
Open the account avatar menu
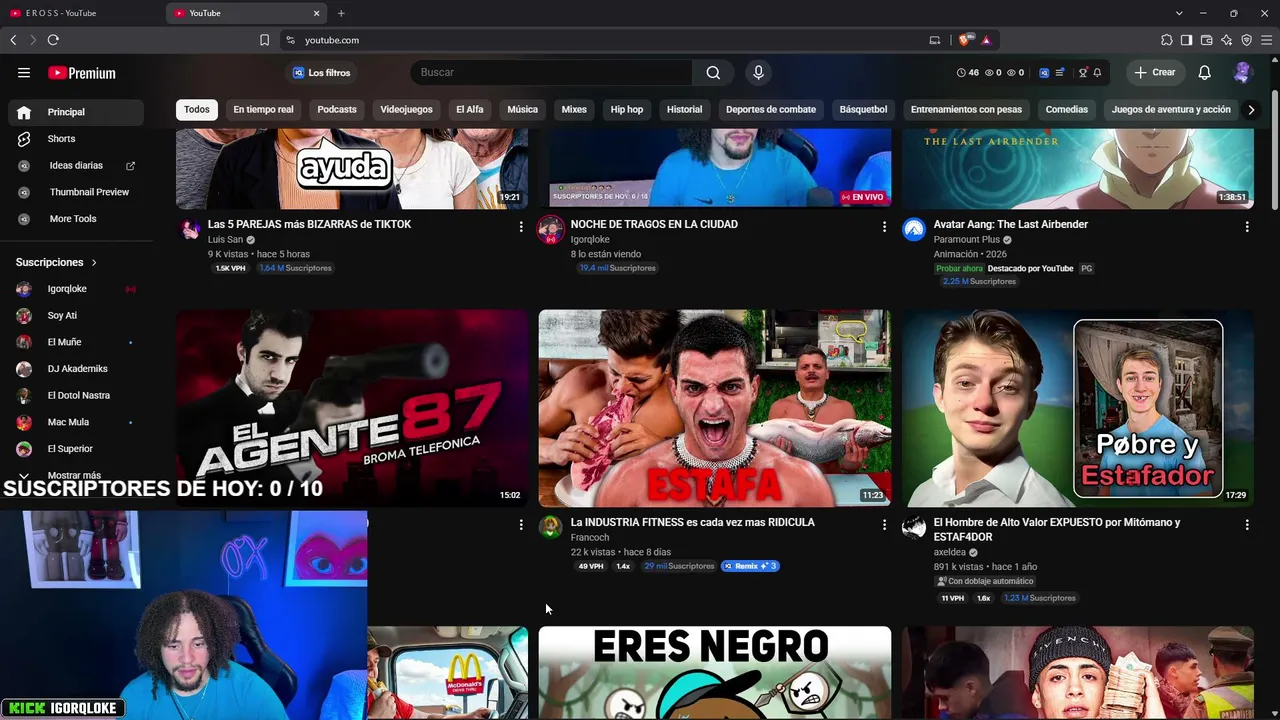click(1243, 73)
